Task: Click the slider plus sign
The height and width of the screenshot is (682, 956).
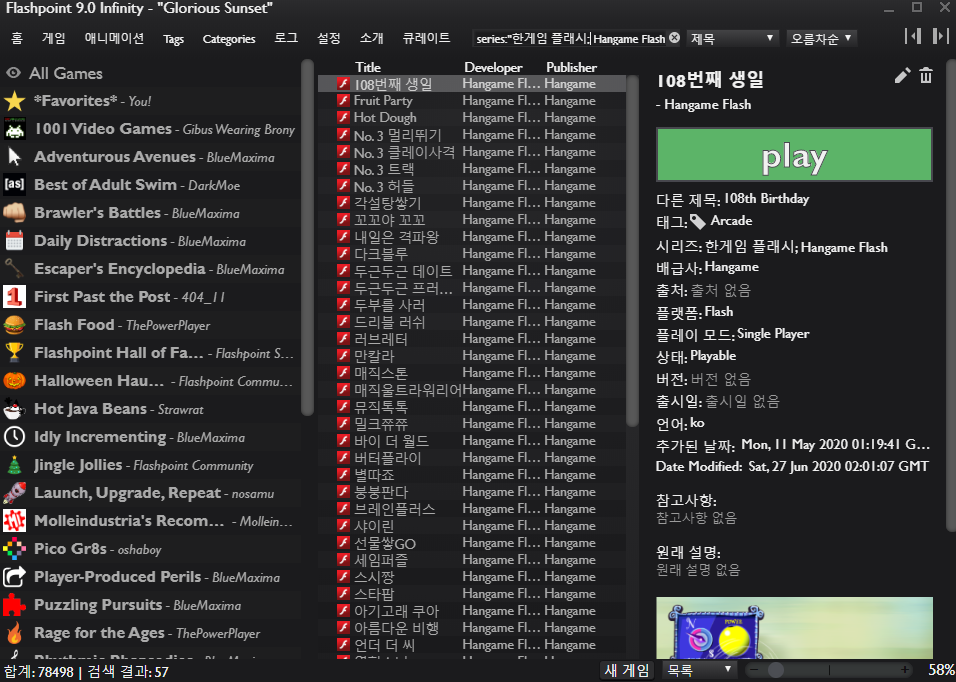Action: 905,670
